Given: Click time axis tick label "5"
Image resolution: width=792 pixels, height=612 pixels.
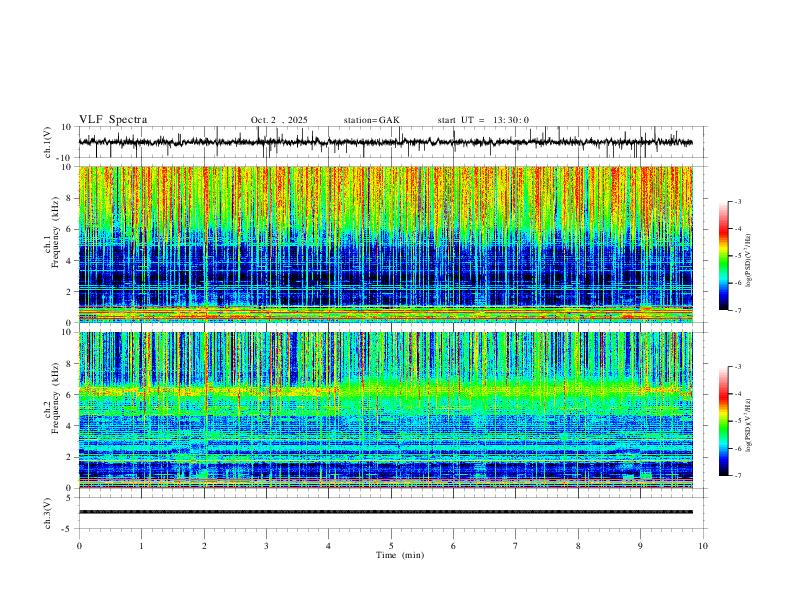Looking at the screenshot, I should coord(391,546).
